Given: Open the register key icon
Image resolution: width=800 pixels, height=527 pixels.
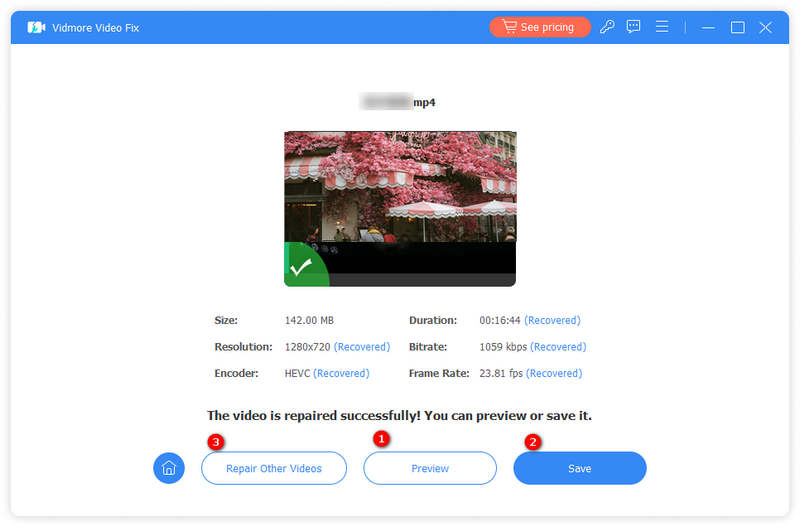Looking at the screenshot, I should [x=607, y=27].
